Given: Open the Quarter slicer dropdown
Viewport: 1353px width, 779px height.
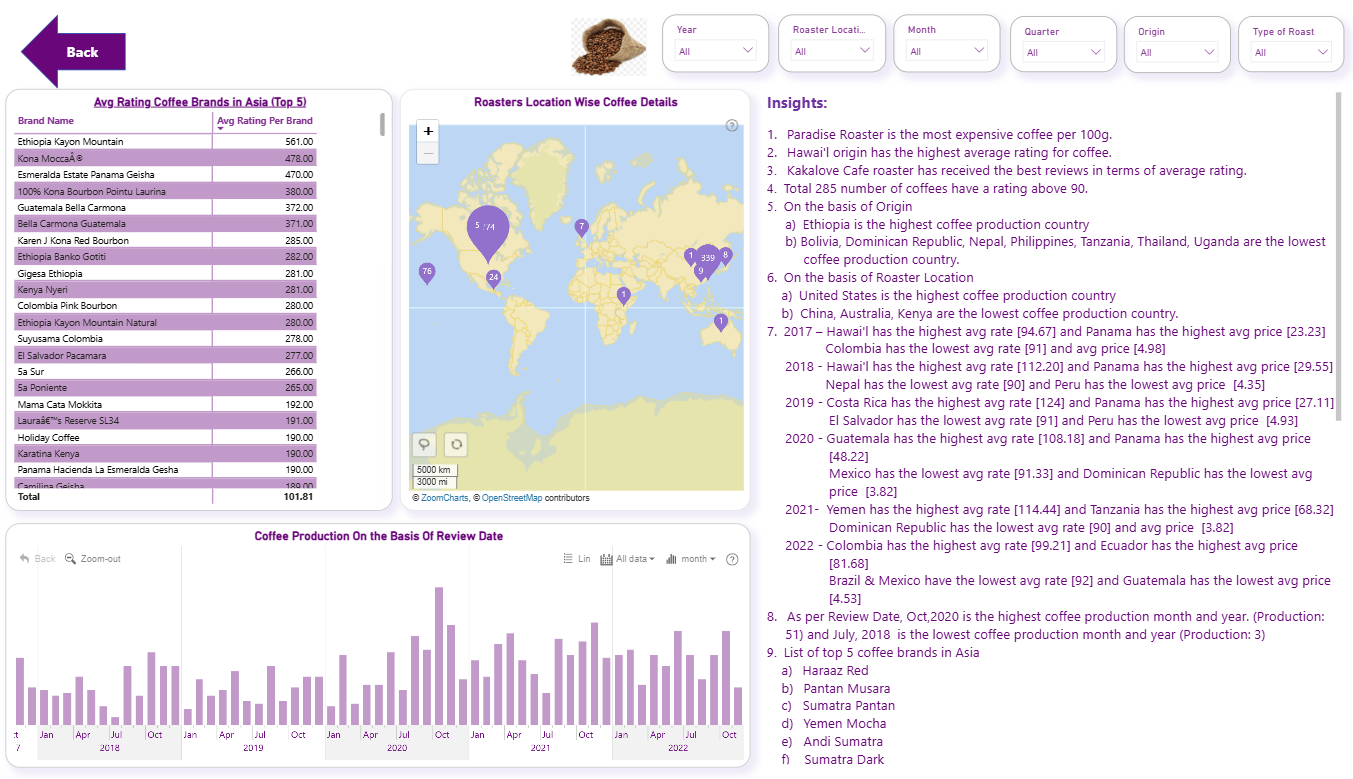Looking at the screenshot, I should tap(1064, 52).
